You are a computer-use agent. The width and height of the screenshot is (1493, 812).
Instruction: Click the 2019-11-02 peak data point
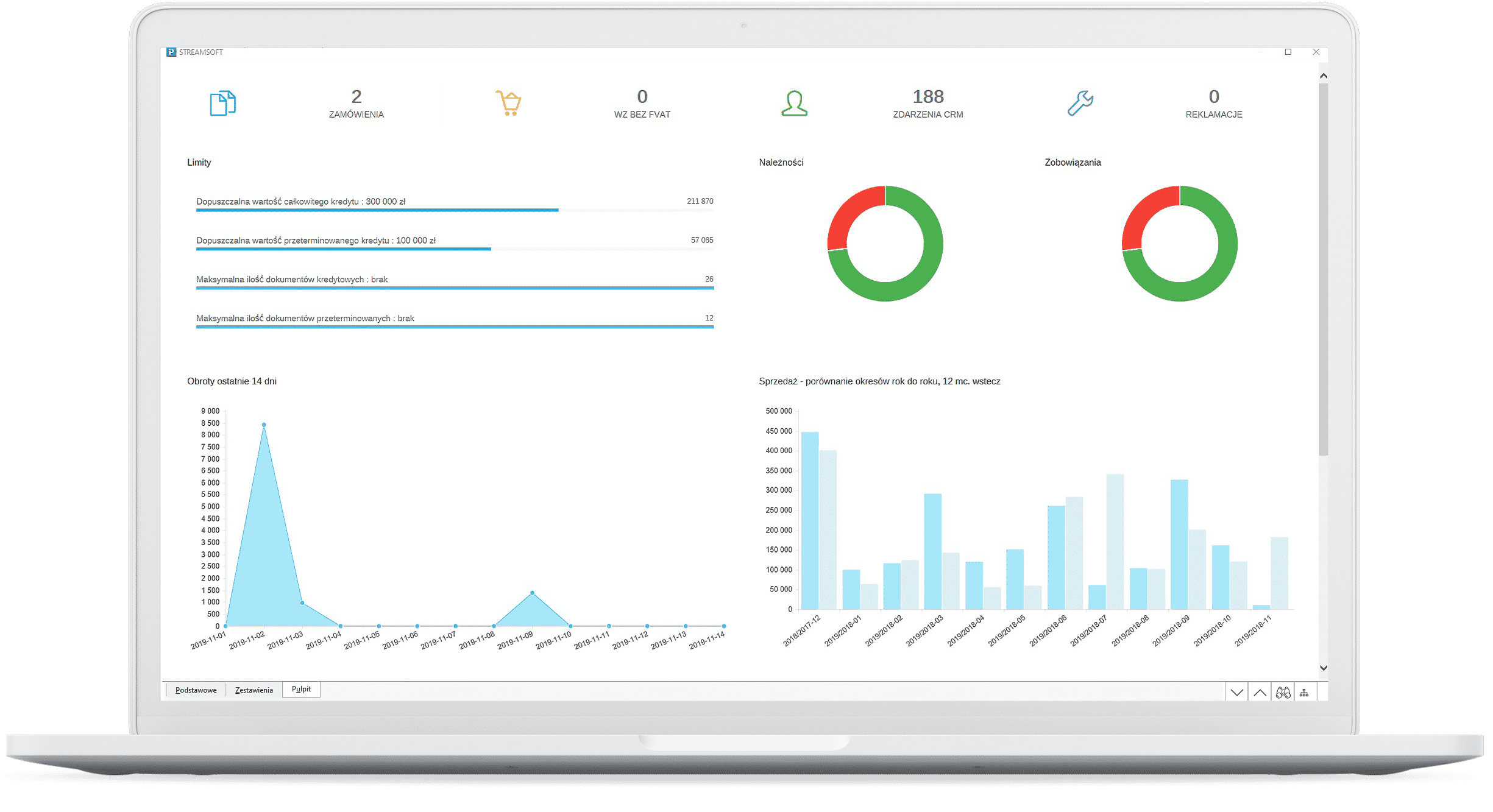pos(264,425)
